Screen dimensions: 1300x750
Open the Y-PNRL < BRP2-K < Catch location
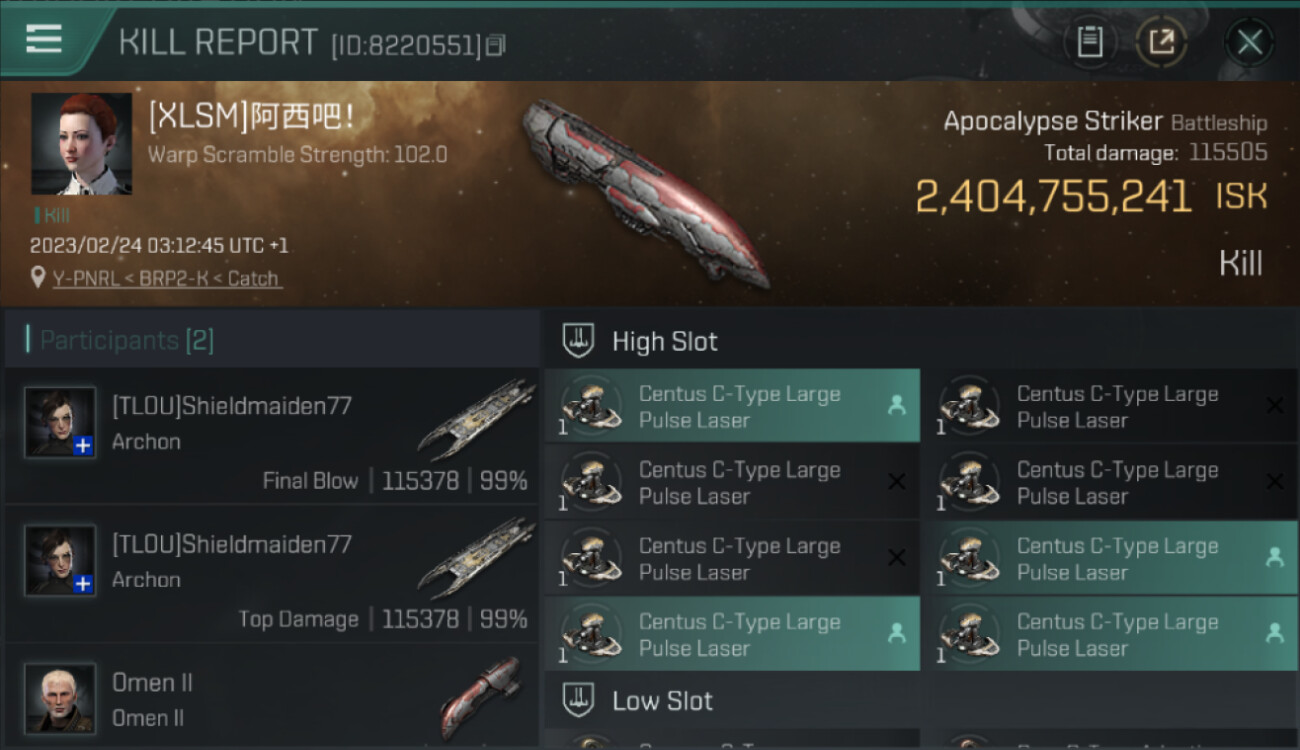pos(166,279)
